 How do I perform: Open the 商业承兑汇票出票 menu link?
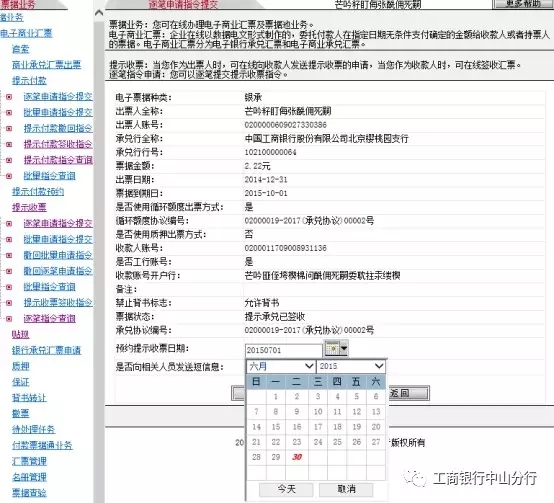46,65
